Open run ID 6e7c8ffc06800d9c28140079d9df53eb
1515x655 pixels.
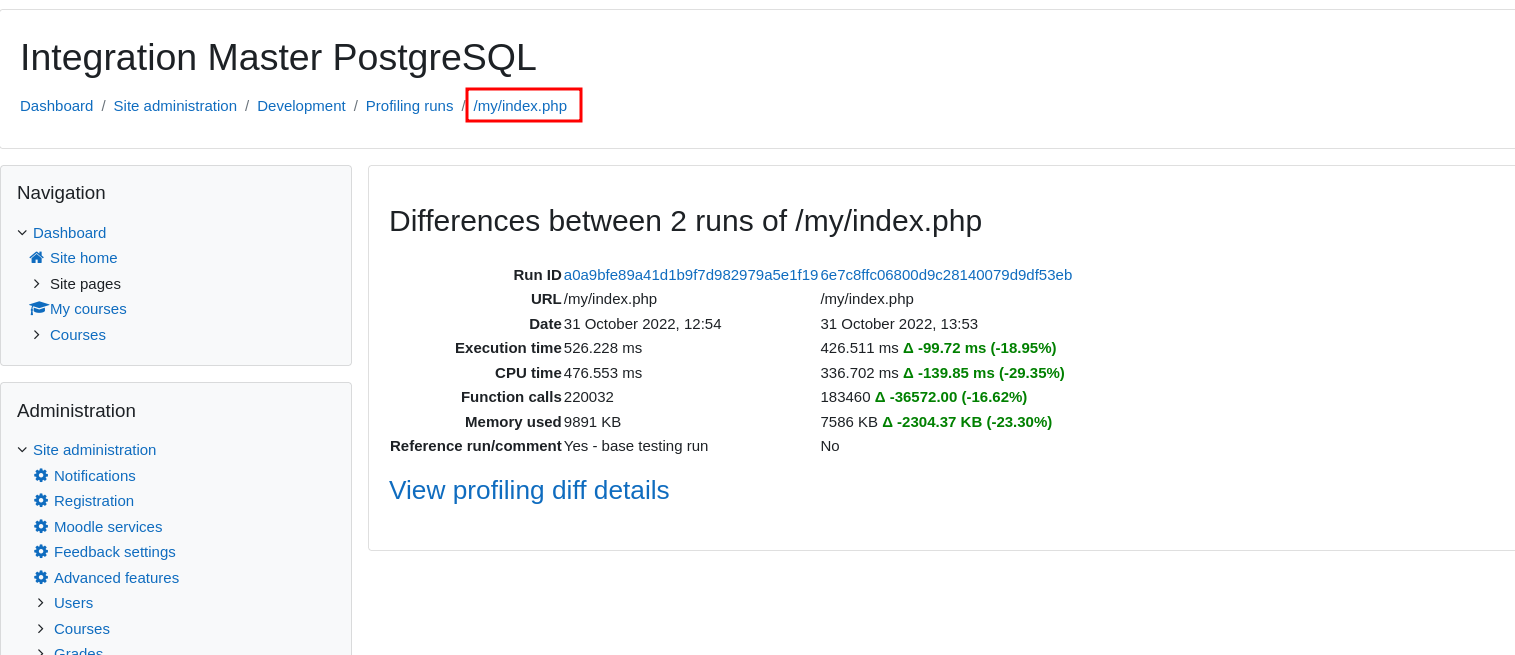click(x=946, y=275)
